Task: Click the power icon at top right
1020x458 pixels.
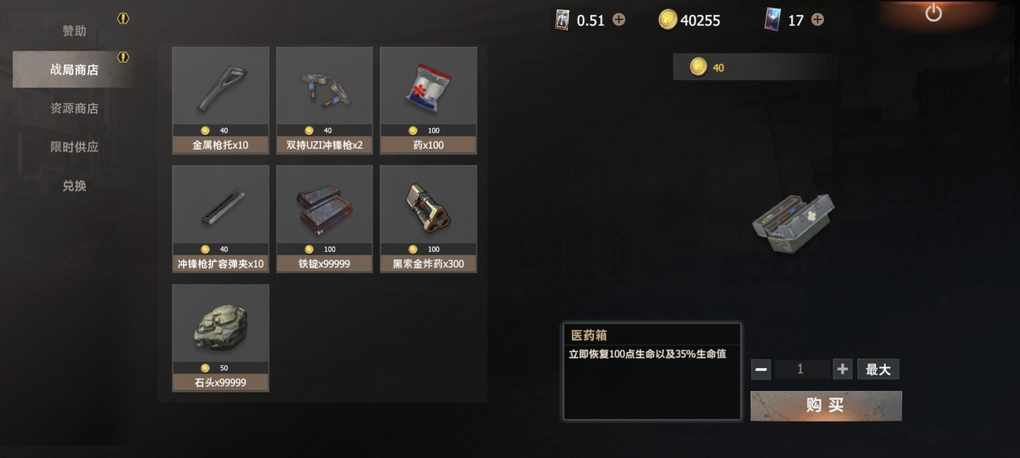Action: tap(933, 12)
